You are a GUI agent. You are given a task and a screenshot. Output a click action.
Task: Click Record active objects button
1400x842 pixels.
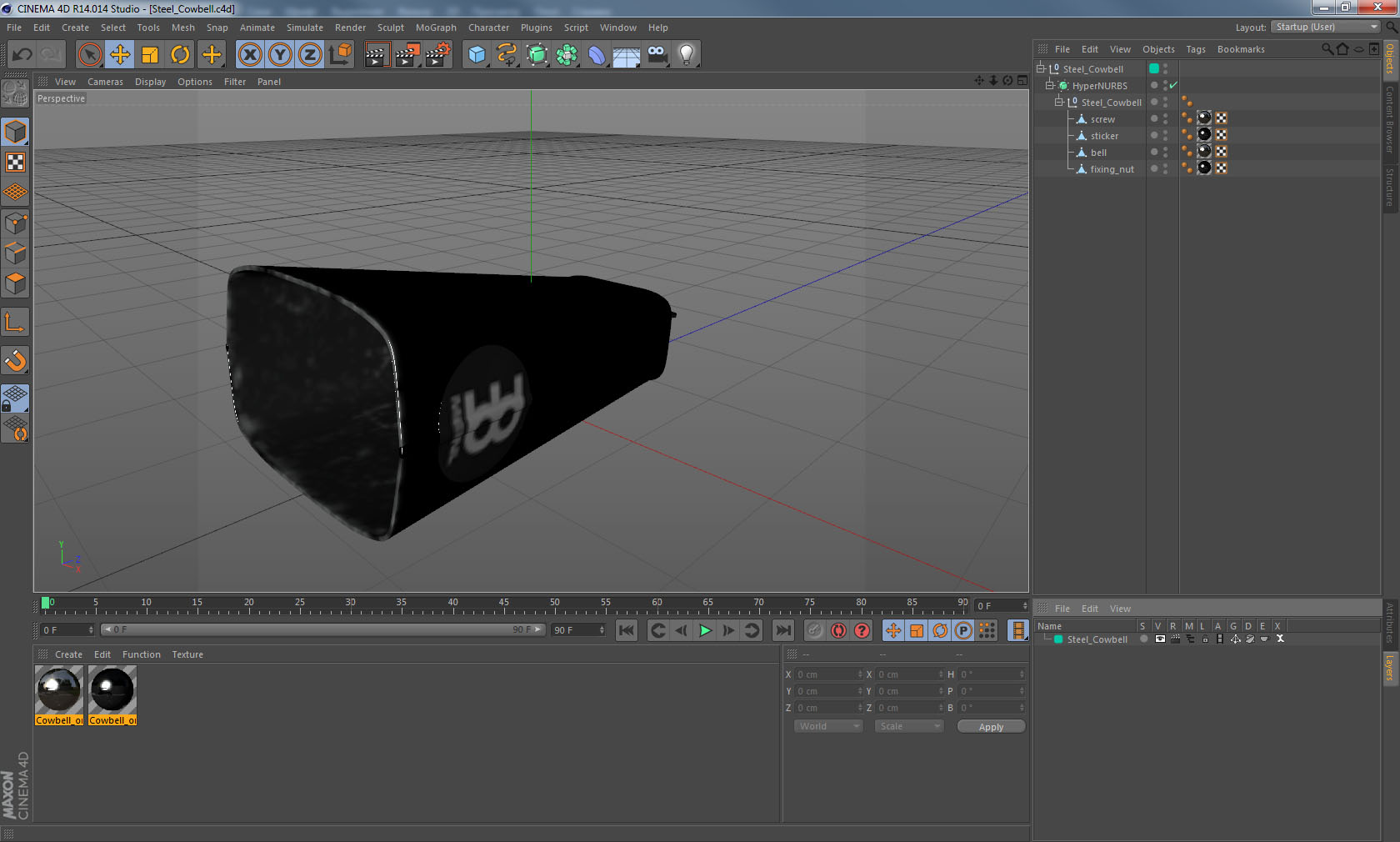815,630
